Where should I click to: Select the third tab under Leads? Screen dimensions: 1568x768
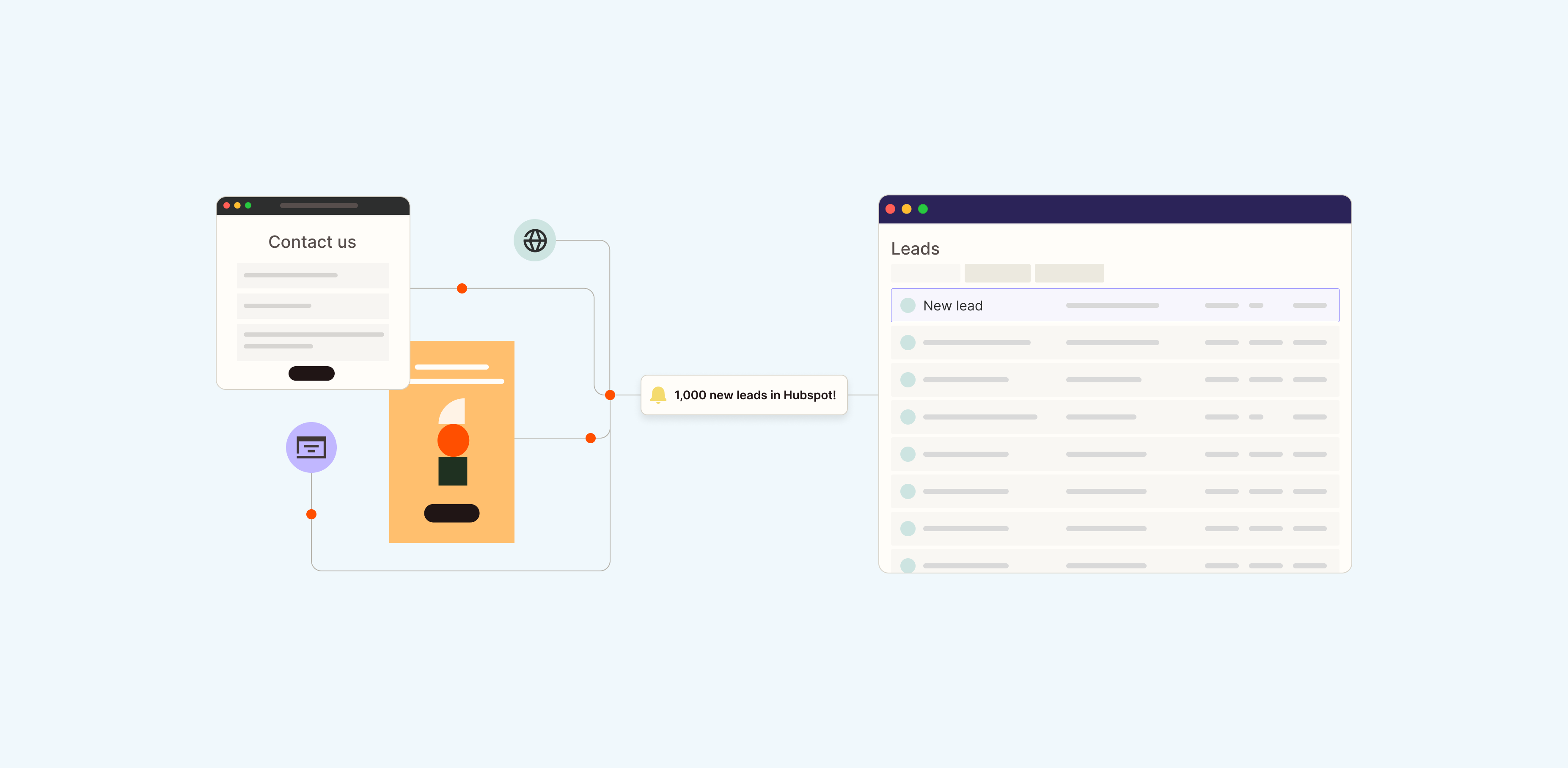(x=1069, y=273)
